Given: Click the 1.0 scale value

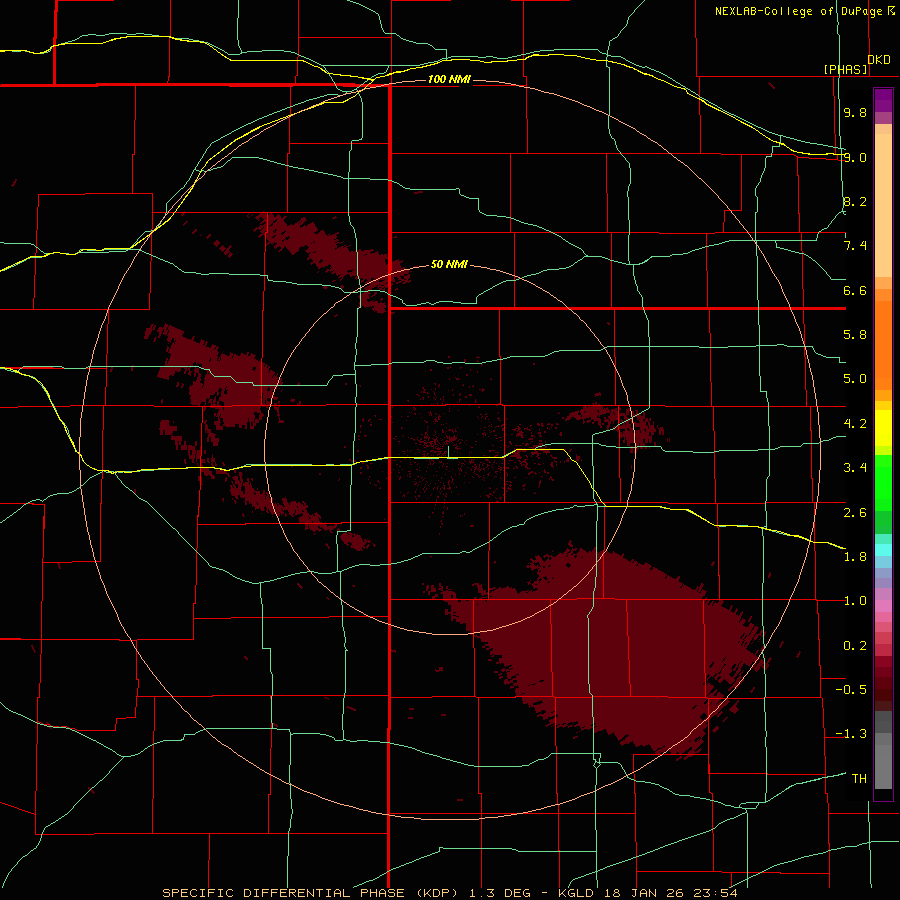Looking at the screenshot, I should (855, 601).
